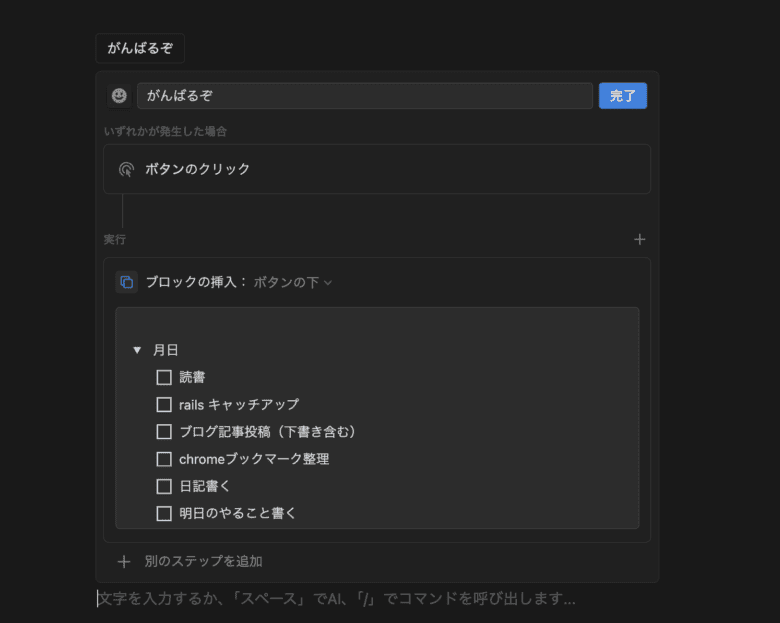The height and width of the screenshot is (623, 780).
Task: Click the ブロックの挿入 action label
Action: [196, 282]
